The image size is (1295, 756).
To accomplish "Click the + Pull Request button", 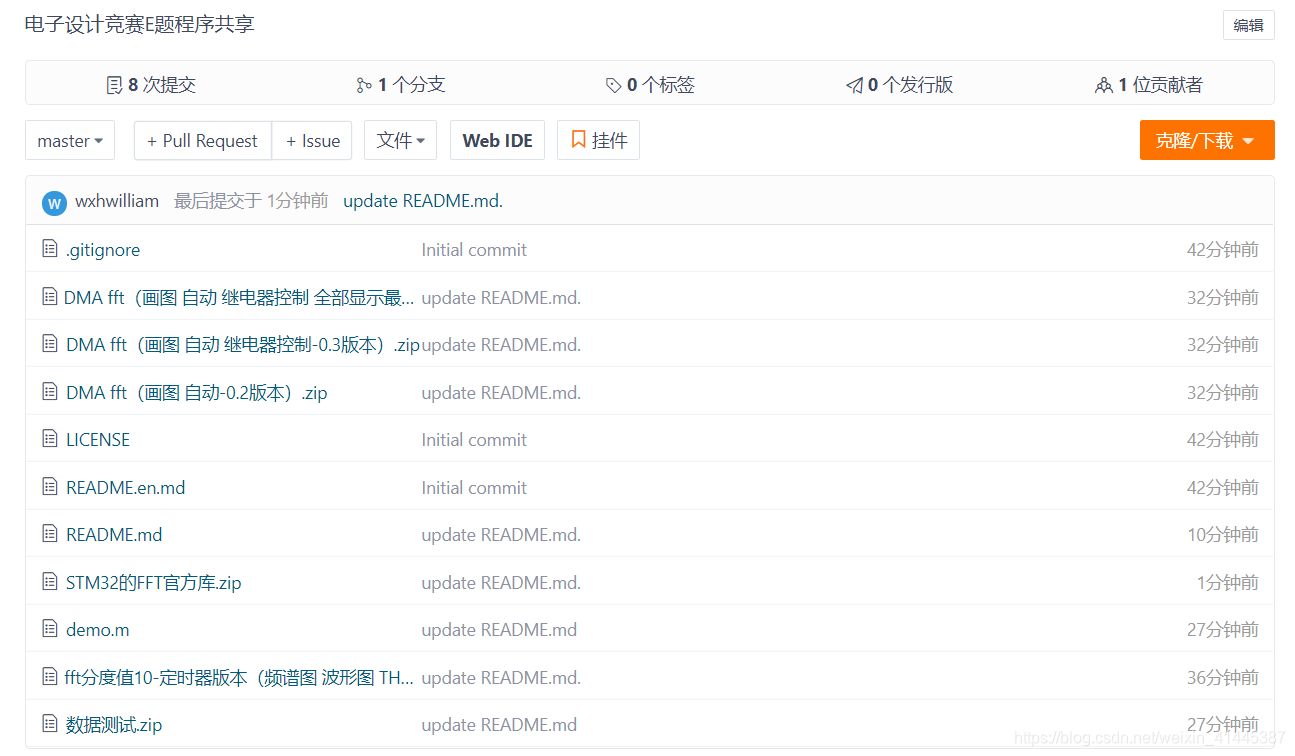I will tap(203, 140).
